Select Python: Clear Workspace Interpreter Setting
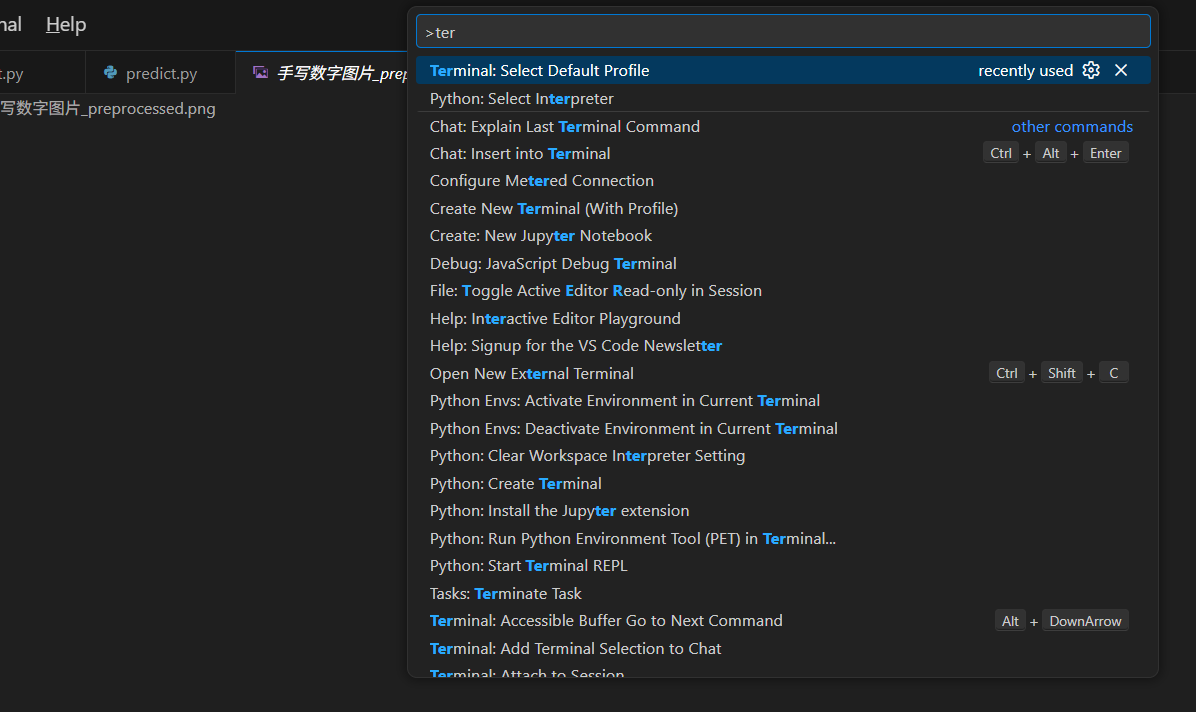Image resolution: width=1196 pixels, height=712 pixels. pos(783,456)
